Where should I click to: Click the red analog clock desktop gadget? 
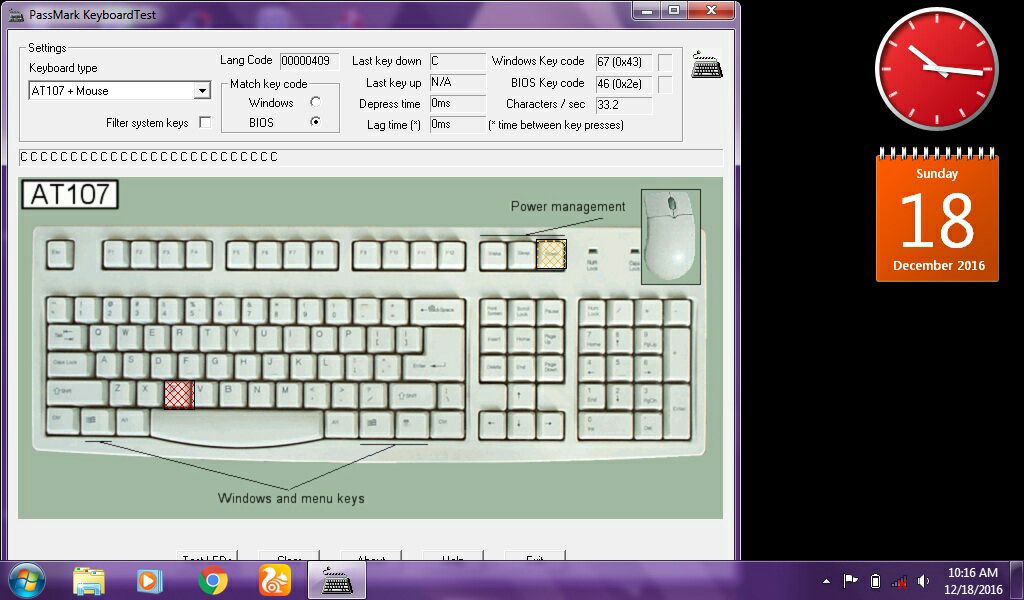coord(936,69)
